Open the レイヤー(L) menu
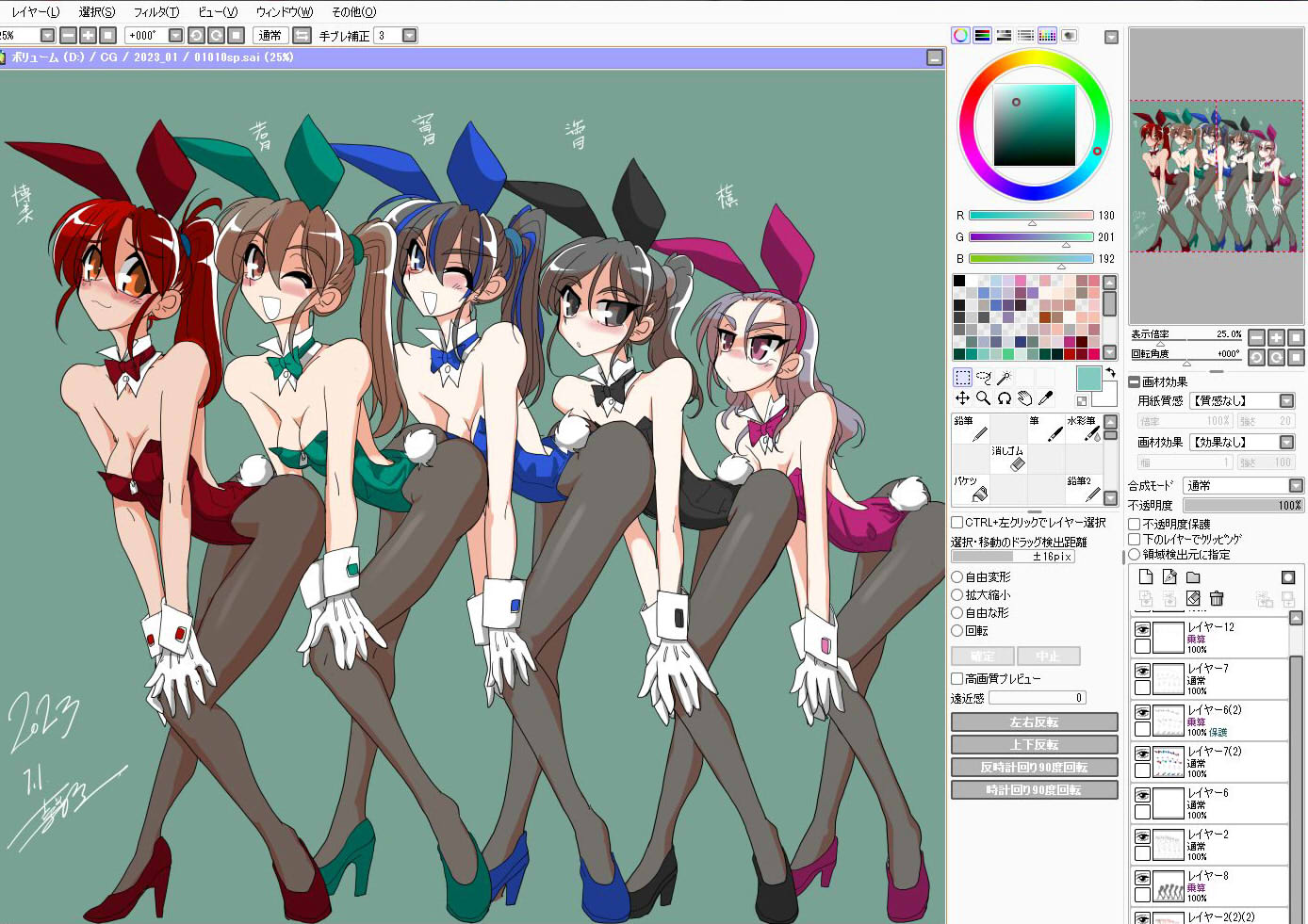This screenshot has width=1308, height=924. pos(35,12)
